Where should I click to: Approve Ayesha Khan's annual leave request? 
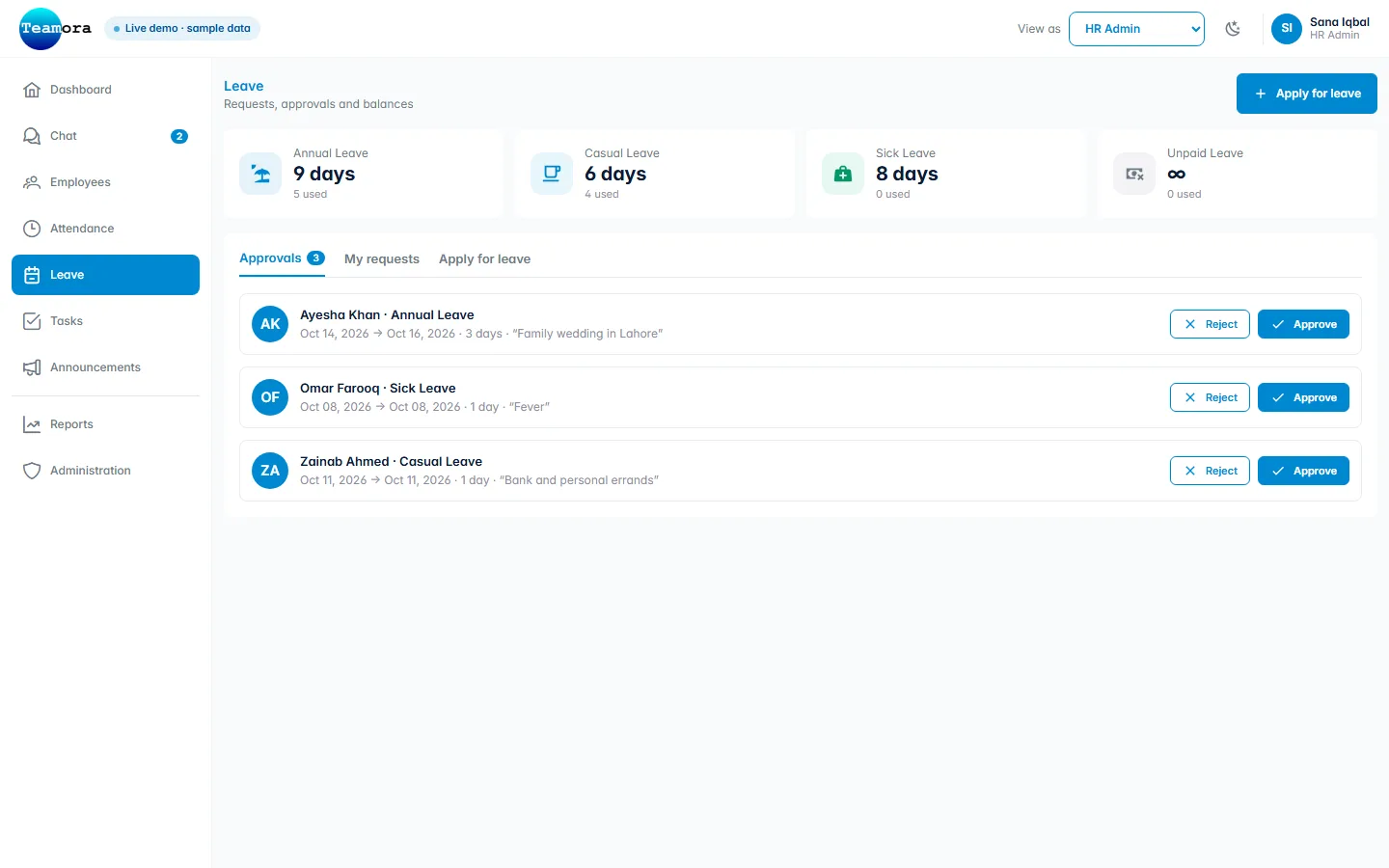tap(1303, 324)
